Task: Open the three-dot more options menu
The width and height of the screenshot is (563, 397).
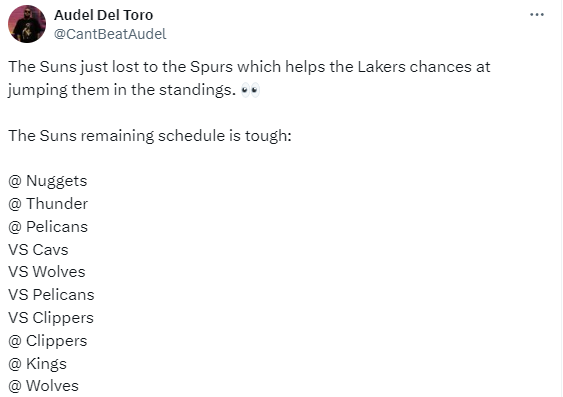Action: pos(537,15)
